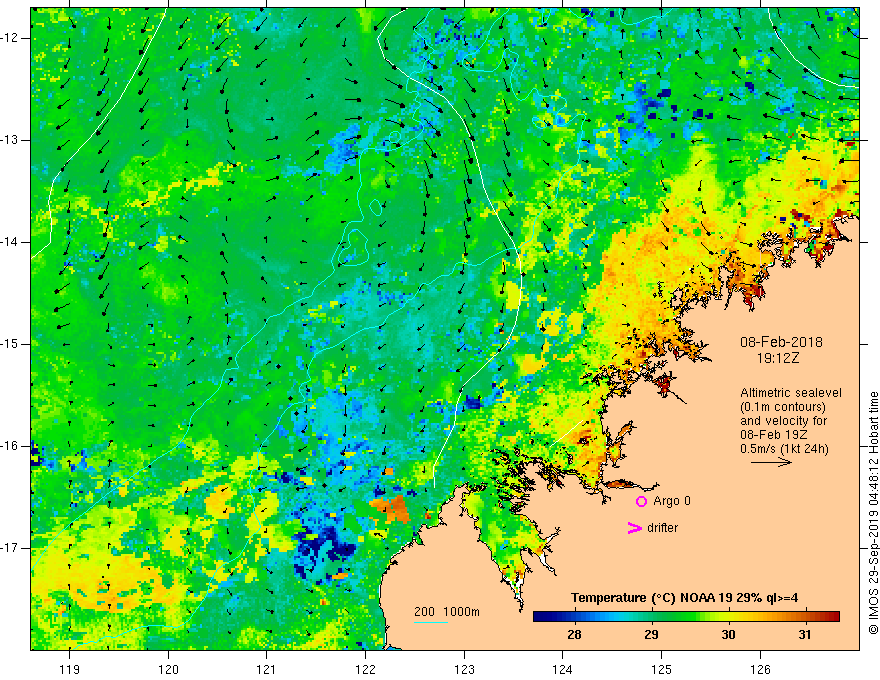Viewport: 880px width, 680px height.
Task: Click the '200 1000m' depth label
Action: coord(447,612)
